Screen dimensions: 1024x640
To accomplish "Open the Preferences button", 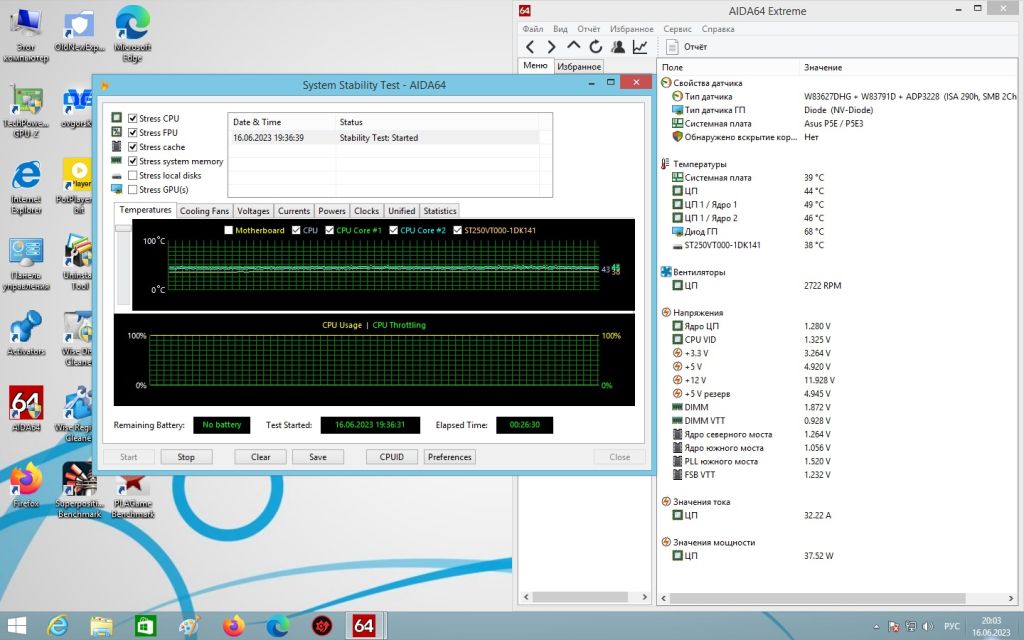I will click(449, 457).
